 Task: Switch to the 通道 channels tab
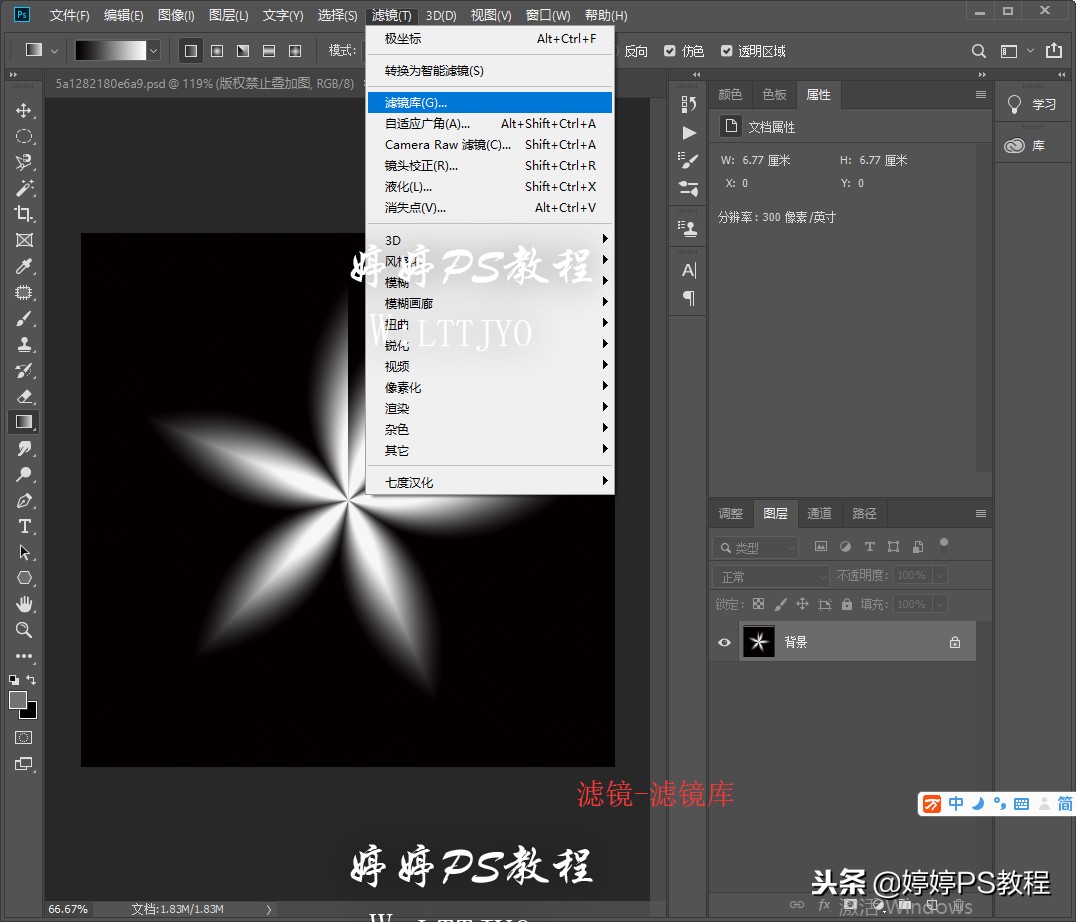coord(820,513)
